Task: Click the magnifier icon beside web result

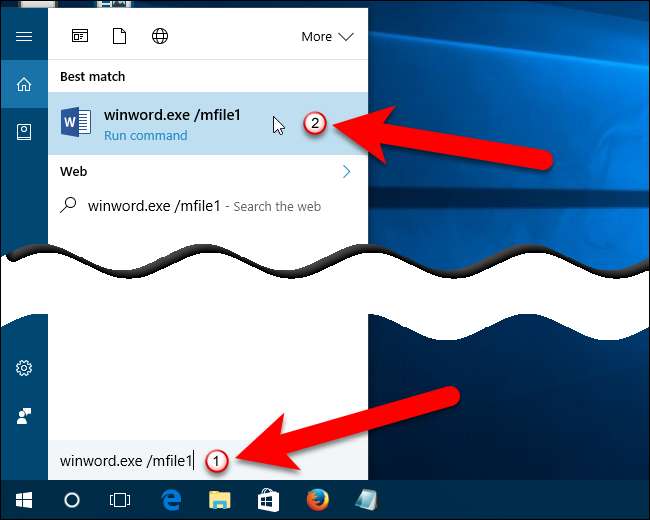Action: tap(68, 205)
